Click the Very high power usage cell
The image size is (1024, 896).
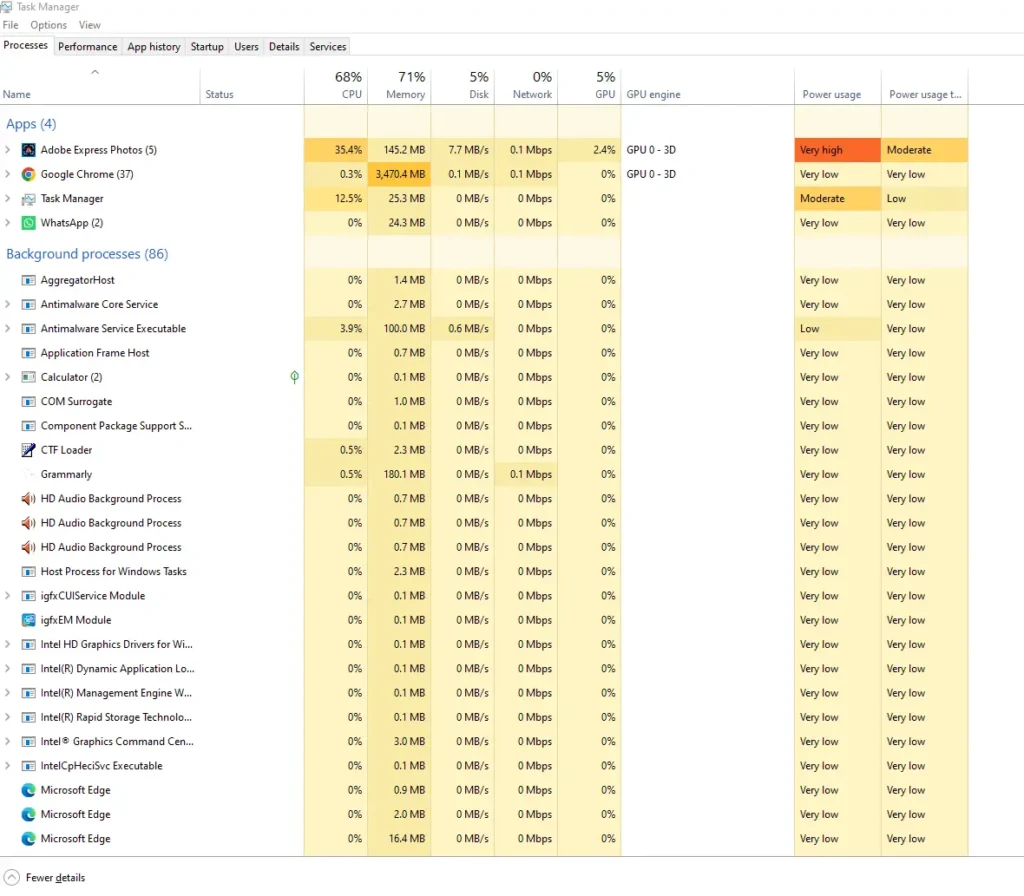pyautogui.click(x=837, y=150)
